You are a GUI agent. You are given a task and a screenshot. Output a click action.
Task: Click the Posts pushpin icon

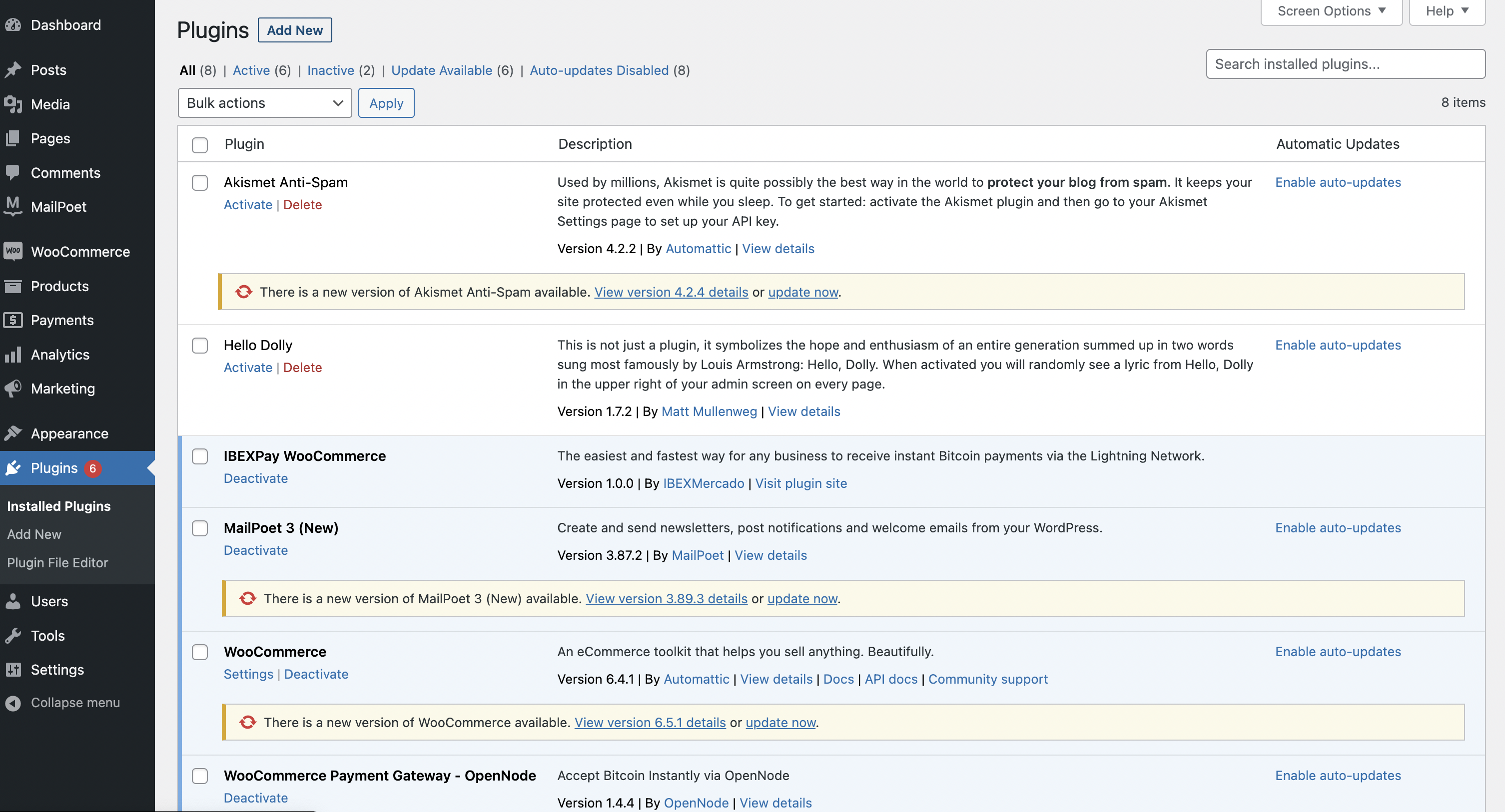click(x=13, y=70)
